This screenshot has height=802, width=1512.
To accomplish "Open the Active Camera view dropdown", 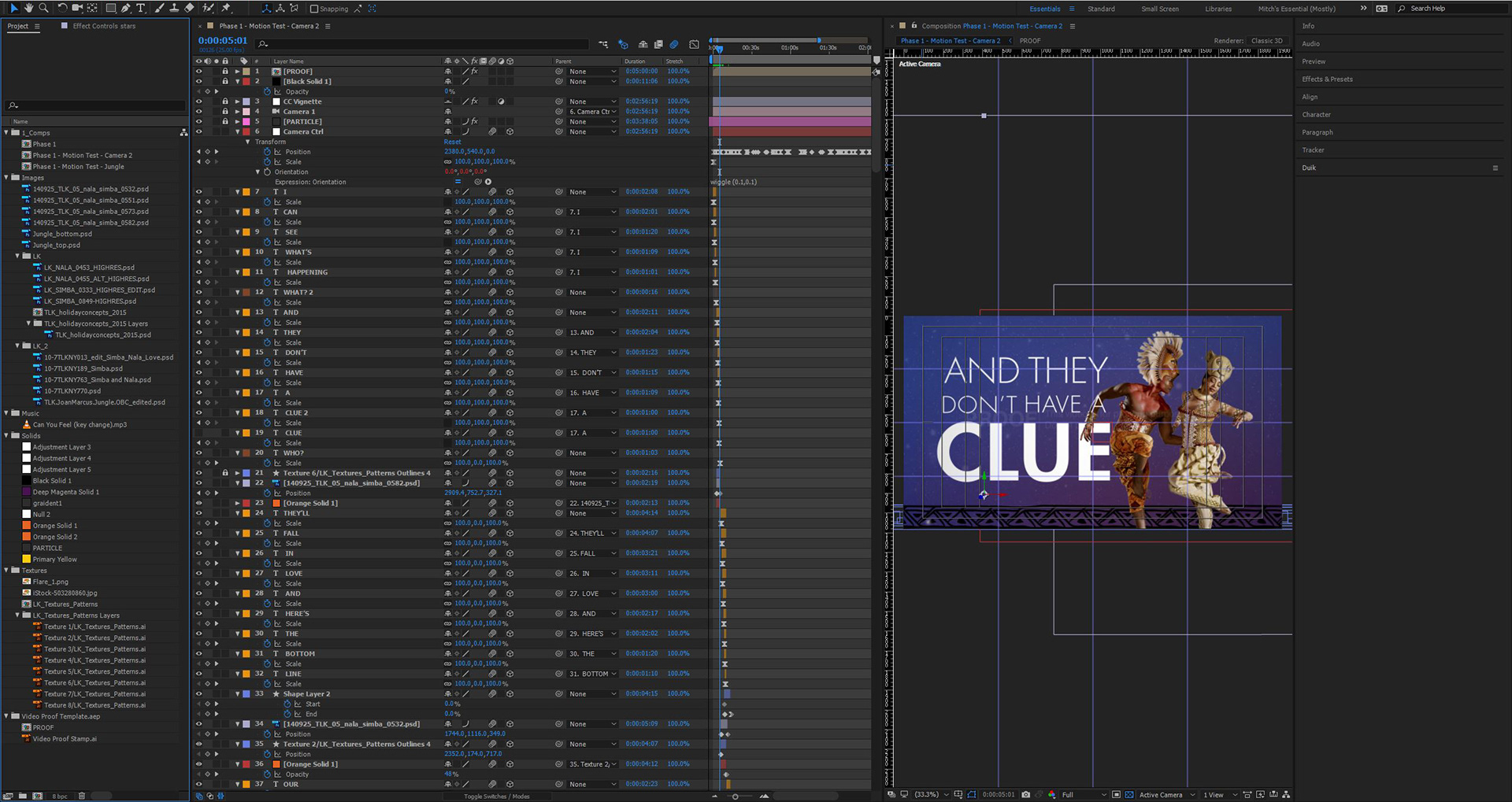I will 1167,794.
